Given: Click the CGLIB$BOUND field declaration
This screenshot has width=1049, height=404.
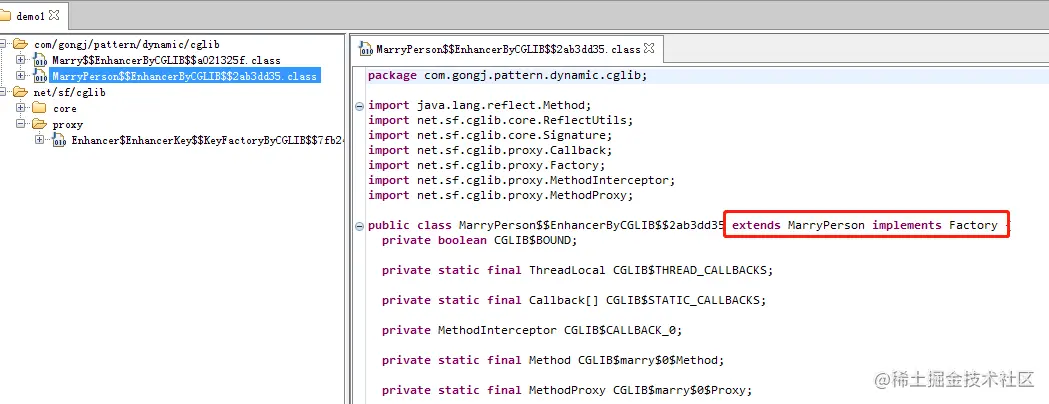Looking at the screenshot, I should [479, 240].
